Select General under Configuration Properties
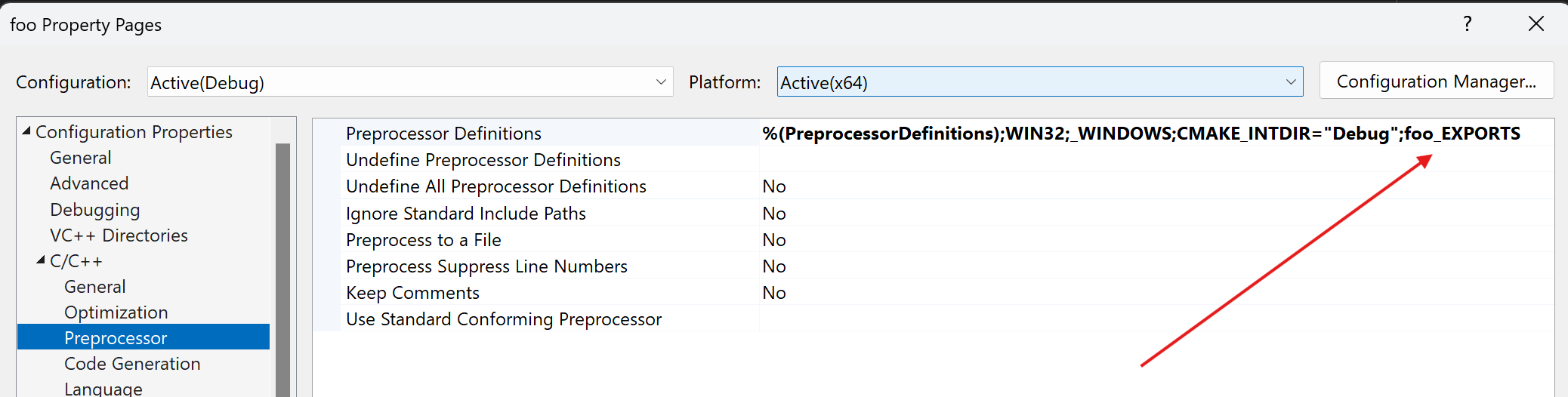Image resolution: width=1568 pixels, height=397 pixels. coord(81,158)
